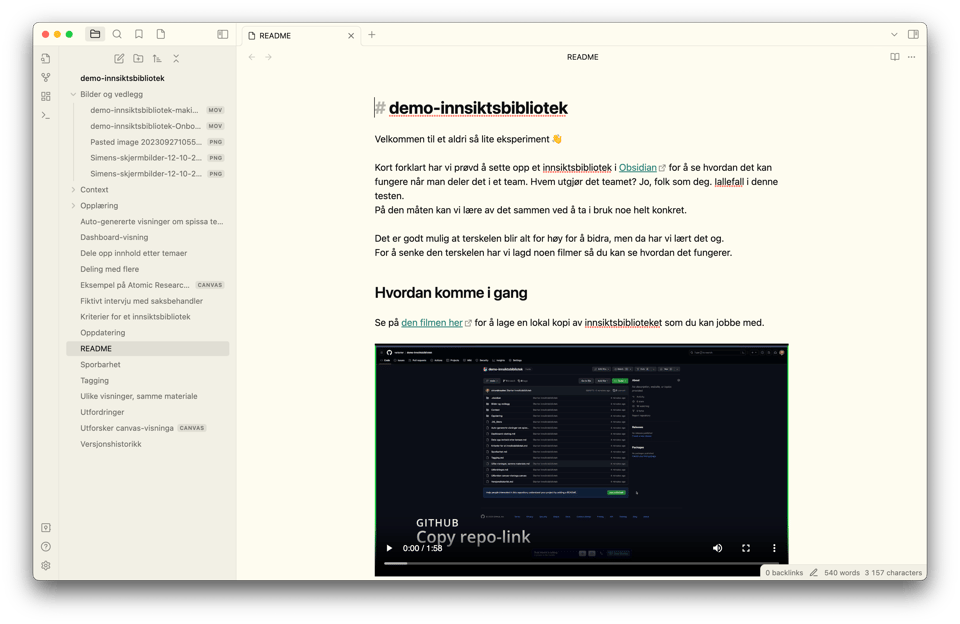
Task: Expand the Opplæring folder
Action: pyautogui.click(x=74, y=206)
